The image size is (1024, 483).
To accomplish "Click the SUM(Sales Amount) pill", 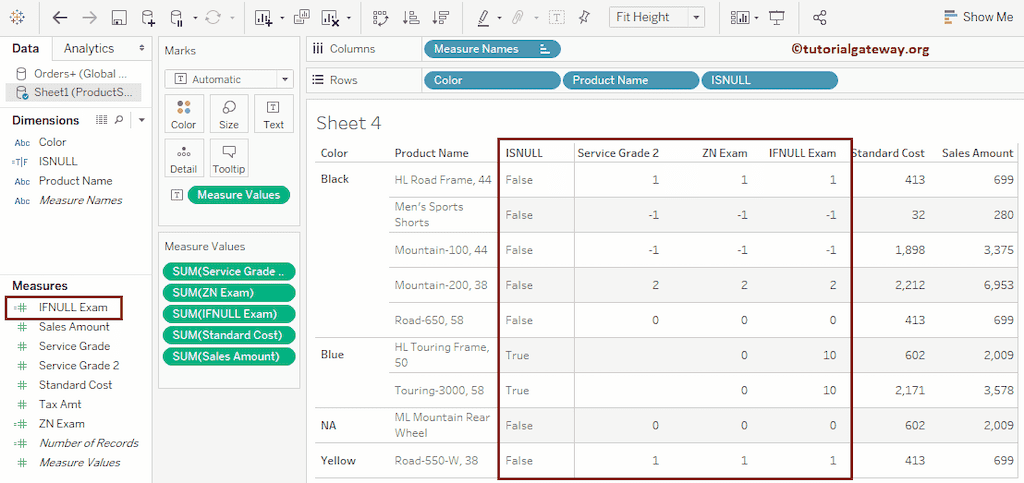I will (229, 356).
